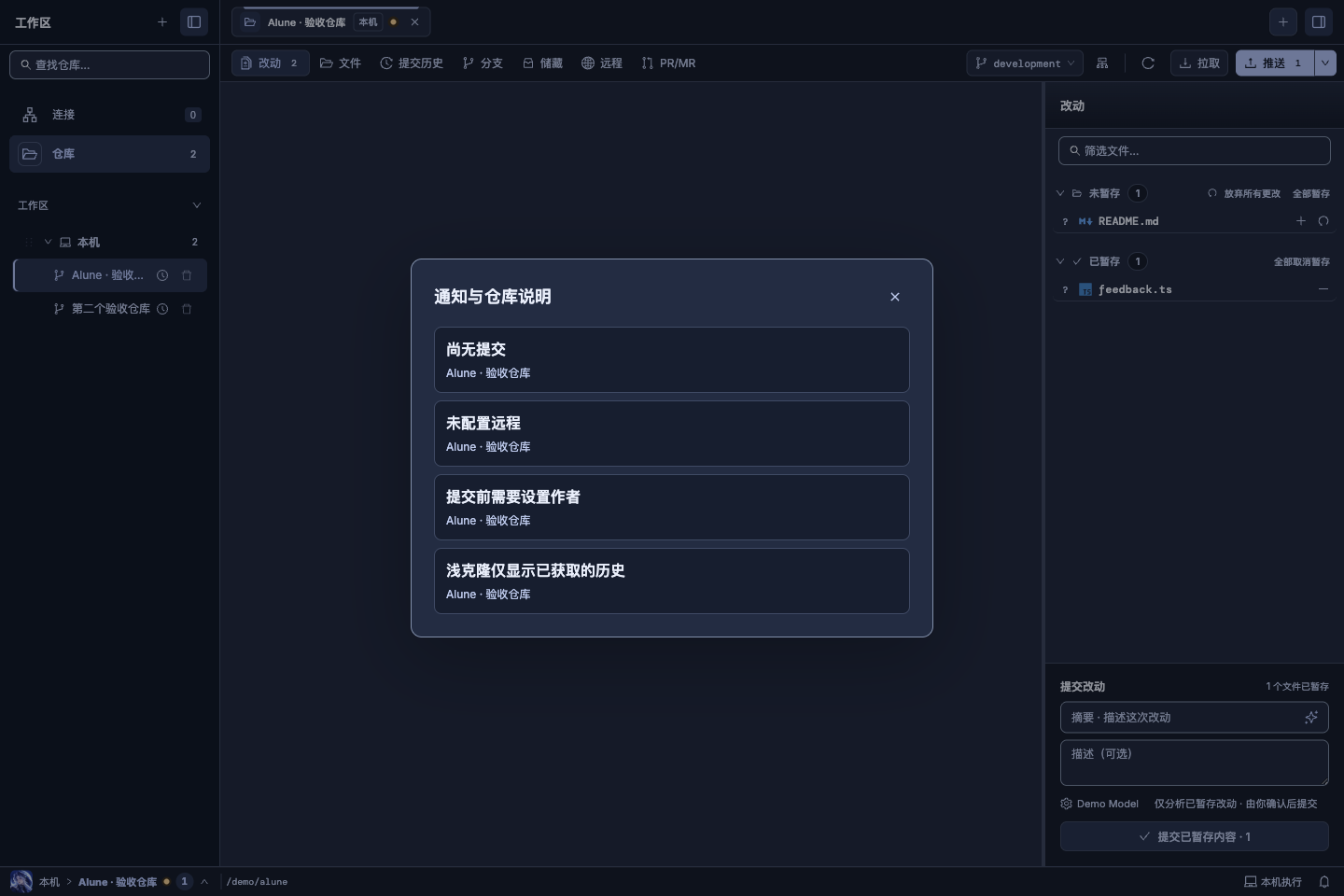Open notifications bell in status bar
This screenshot has height=896, width=1344.
[1323, 882]
